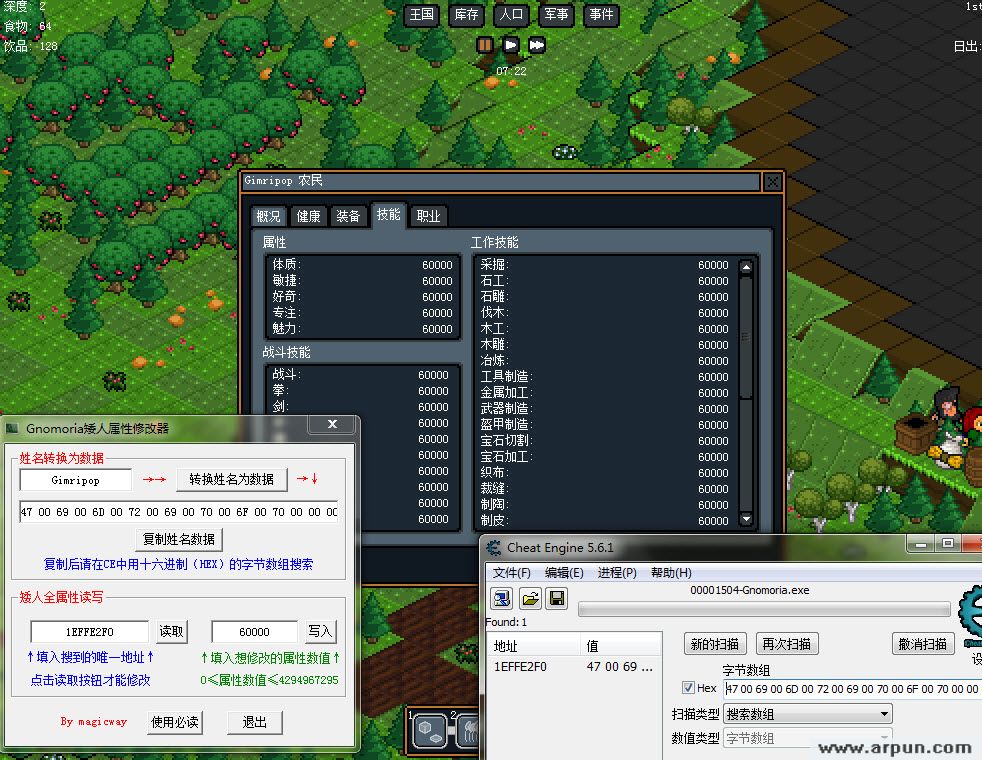This screenshot has height=760, width=982.
Task: Click the 复制姓名数据 button
Action: [x=179, y=539]
